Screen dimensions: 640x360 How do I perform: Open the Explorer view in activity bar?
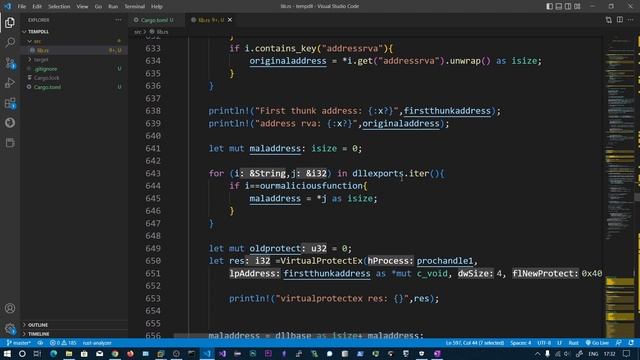pos(10,23)
